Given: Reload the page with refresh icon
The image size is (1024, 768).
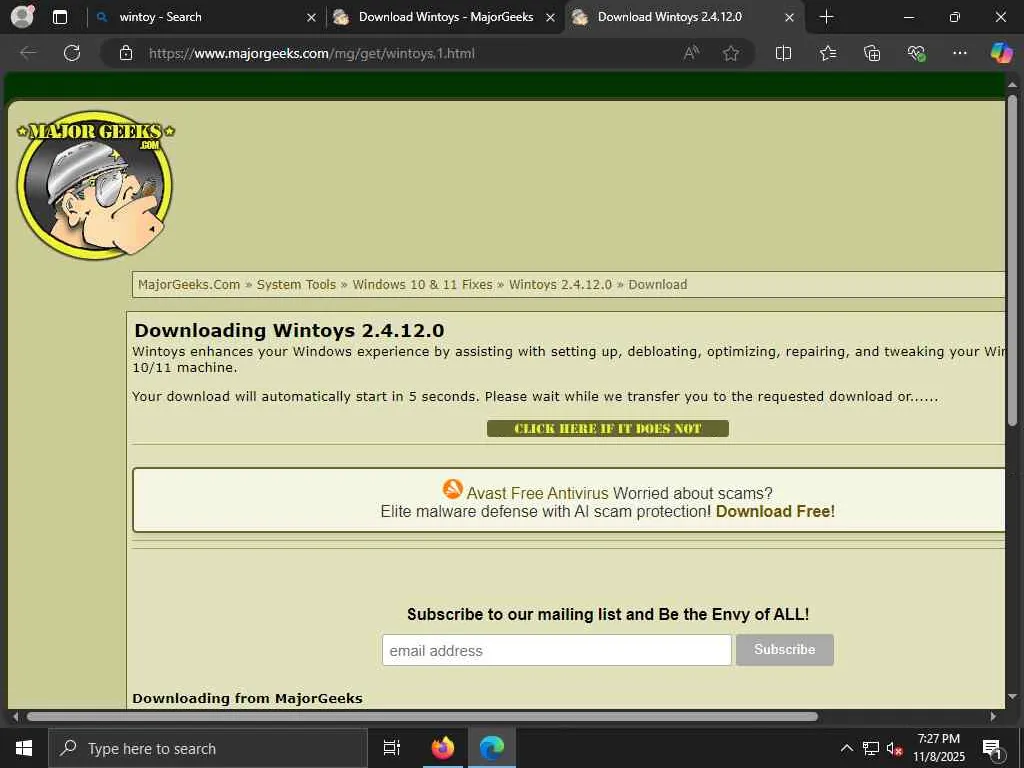Looking at the screenshot, I should point(72,53).
